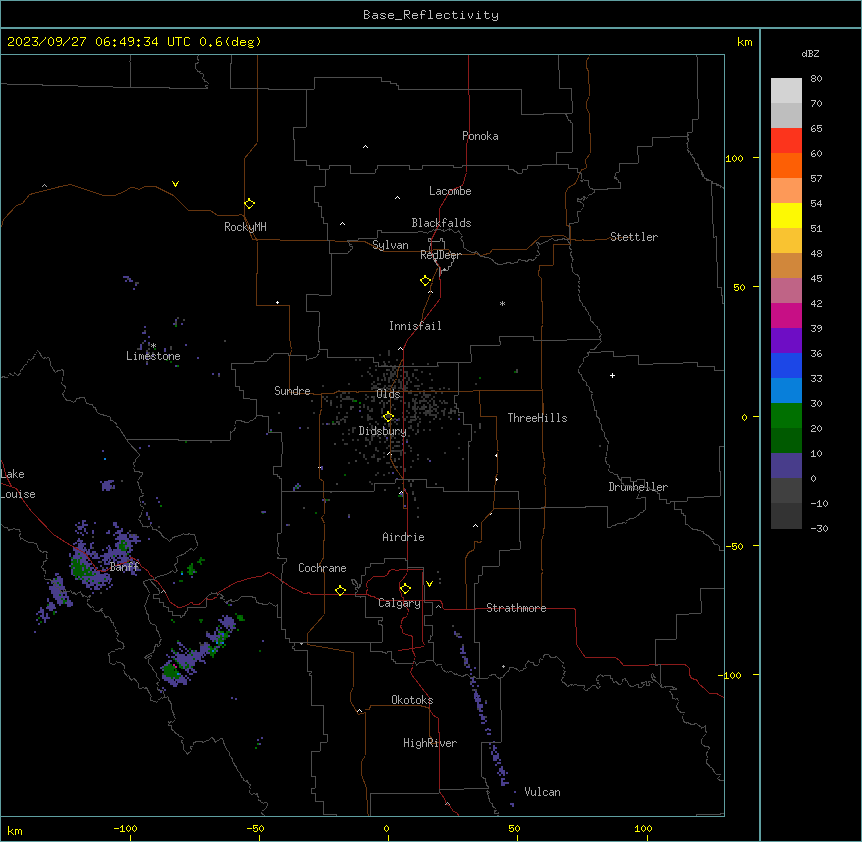Image resolution: width=862 pixels, height=842 pixels.
Task: Click the Drumheller label
Action: (638, 487)
